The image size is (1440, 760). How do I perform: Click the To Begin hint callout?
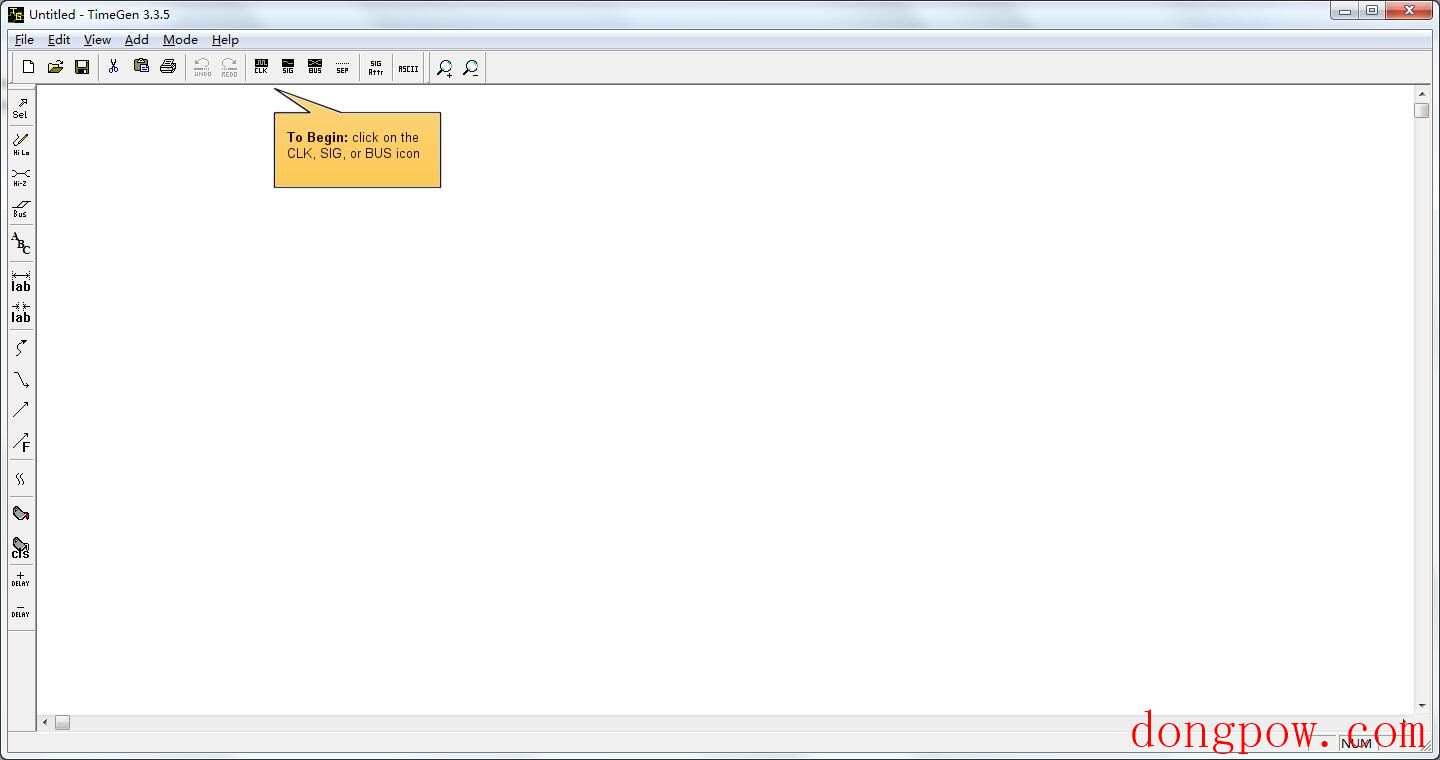(357, 149)
